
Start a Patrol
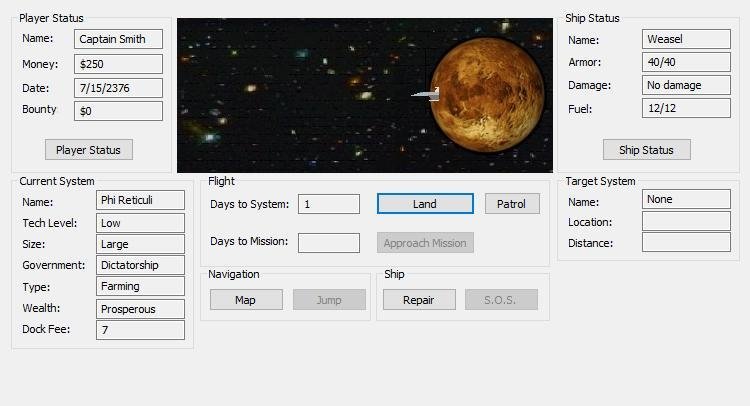point(512,204)
